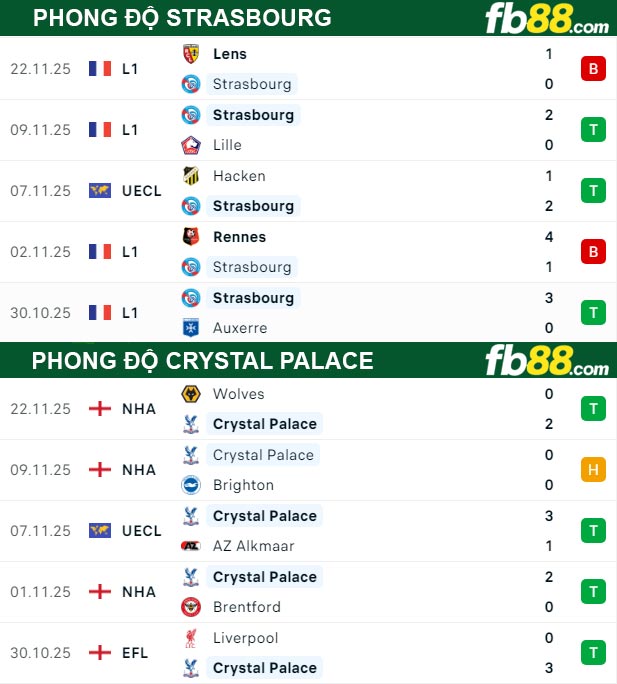
Task: Select the Auxerre team logo
Action: [x=191, y=328]
